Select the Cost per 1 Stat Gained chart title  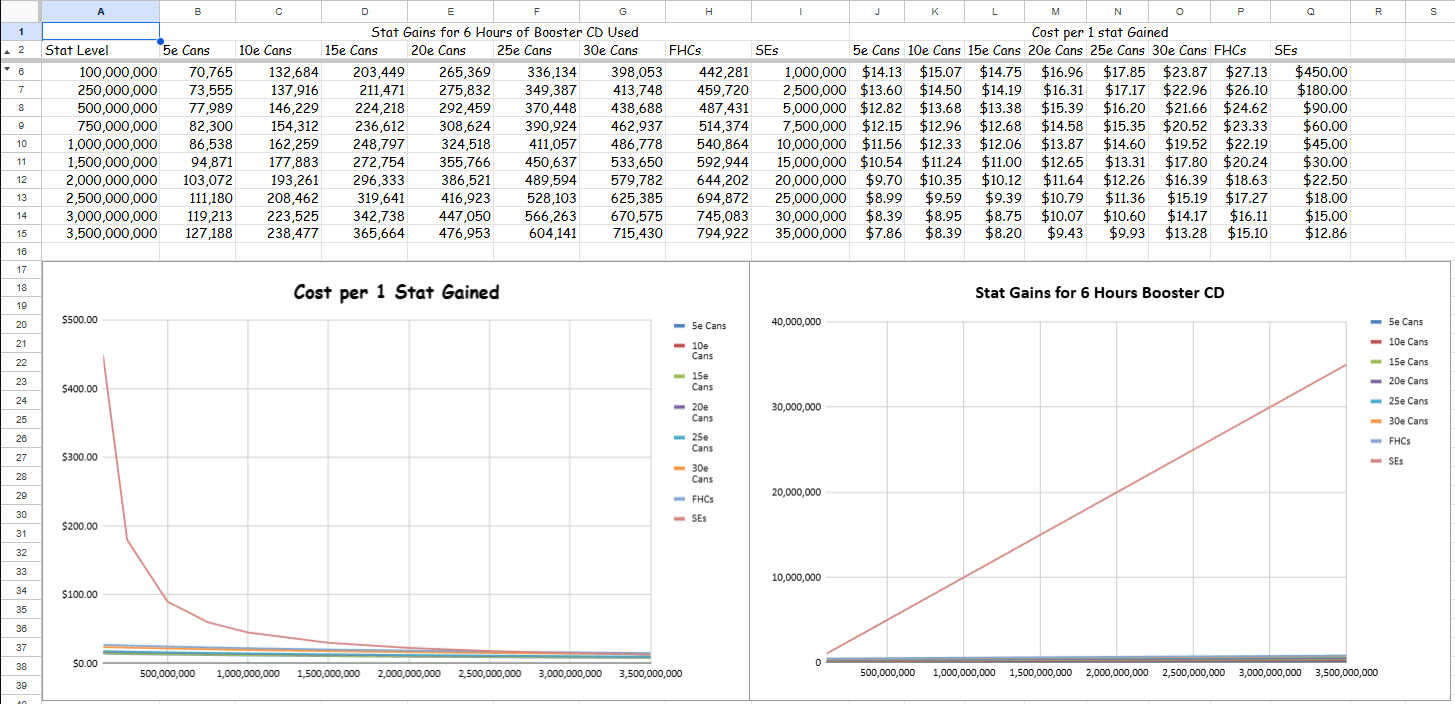coord(396,292)
